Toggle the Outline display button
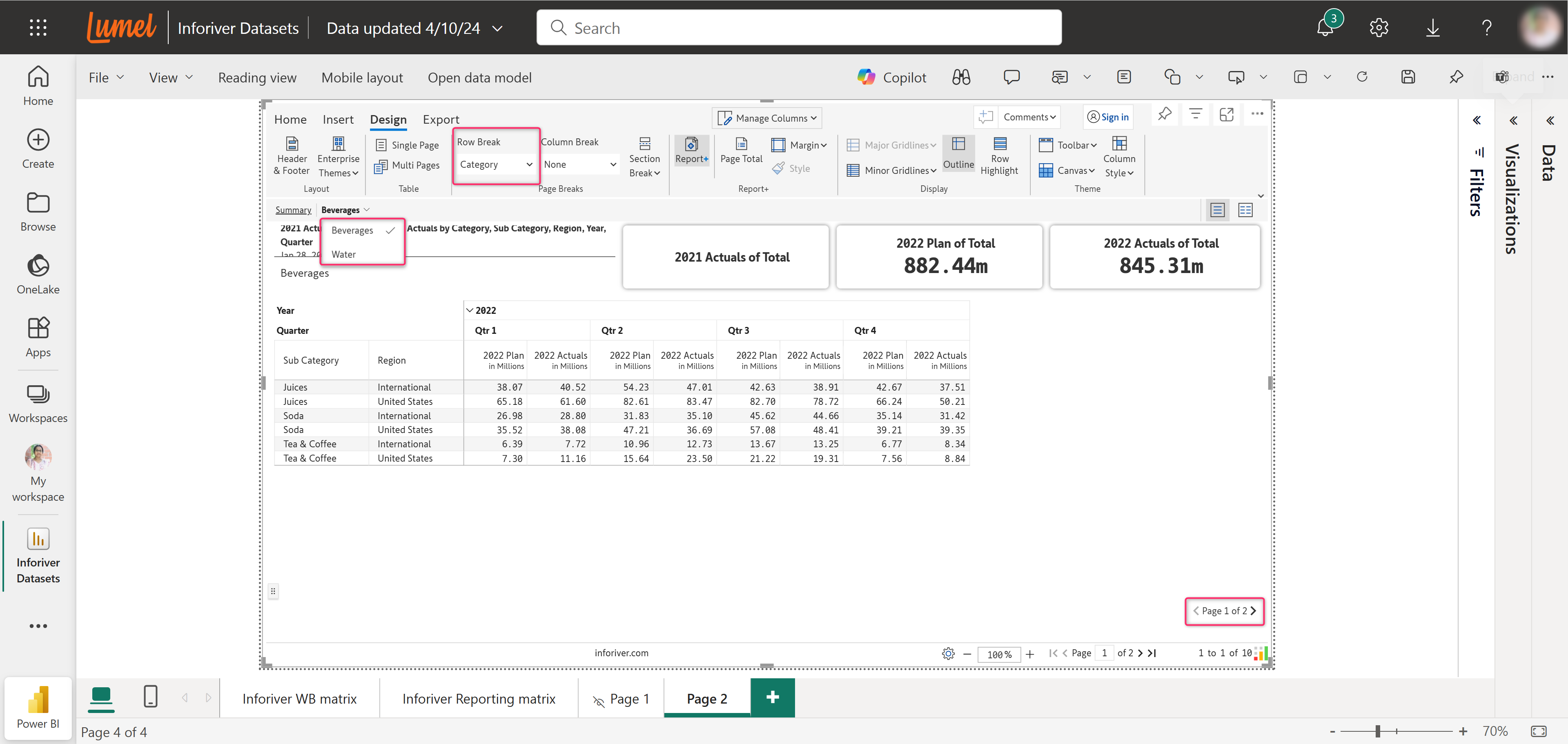1568x744 pixels. pos(958,153)
